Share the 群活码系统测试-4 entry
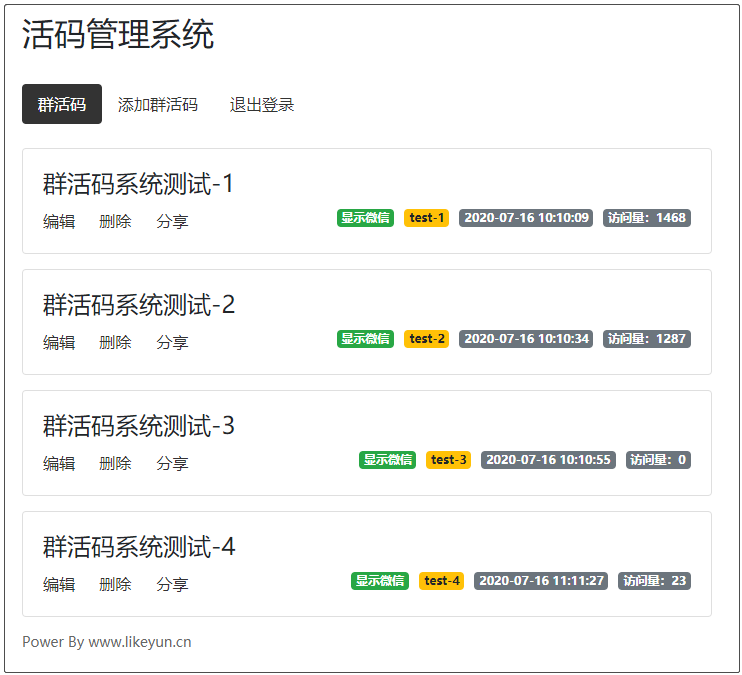 click(x=172, y=584)
